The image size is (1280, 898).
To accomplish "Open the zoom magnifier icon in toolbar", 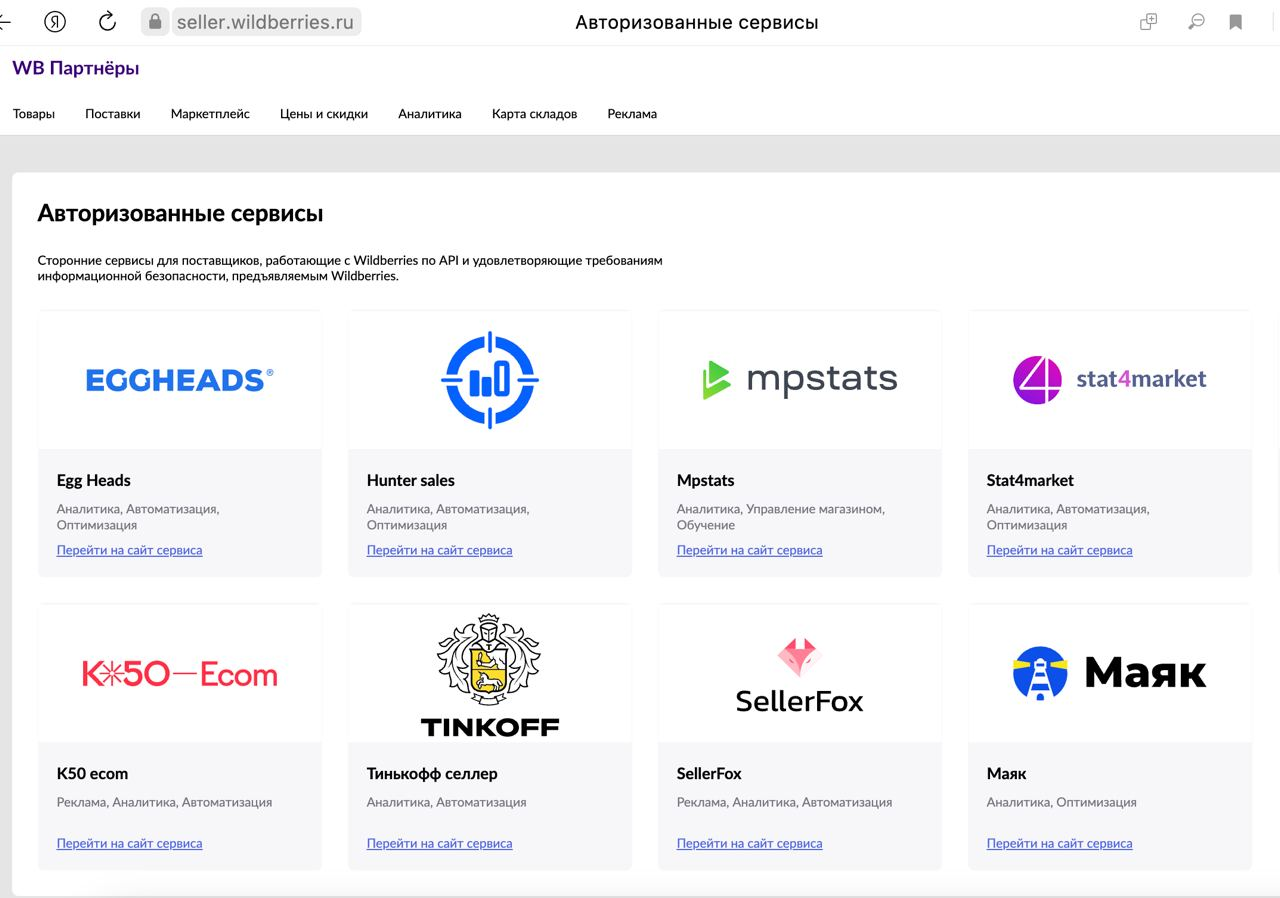I will [x=1195, y=22].
